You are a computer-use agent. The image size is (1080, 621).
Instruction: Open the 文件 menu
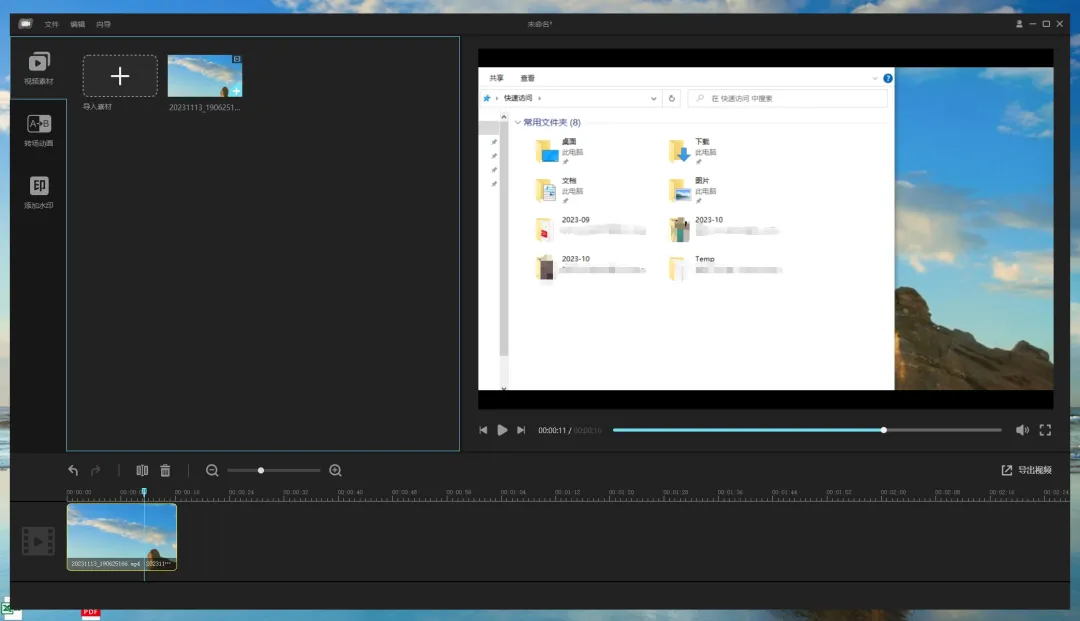coord(52,24)
